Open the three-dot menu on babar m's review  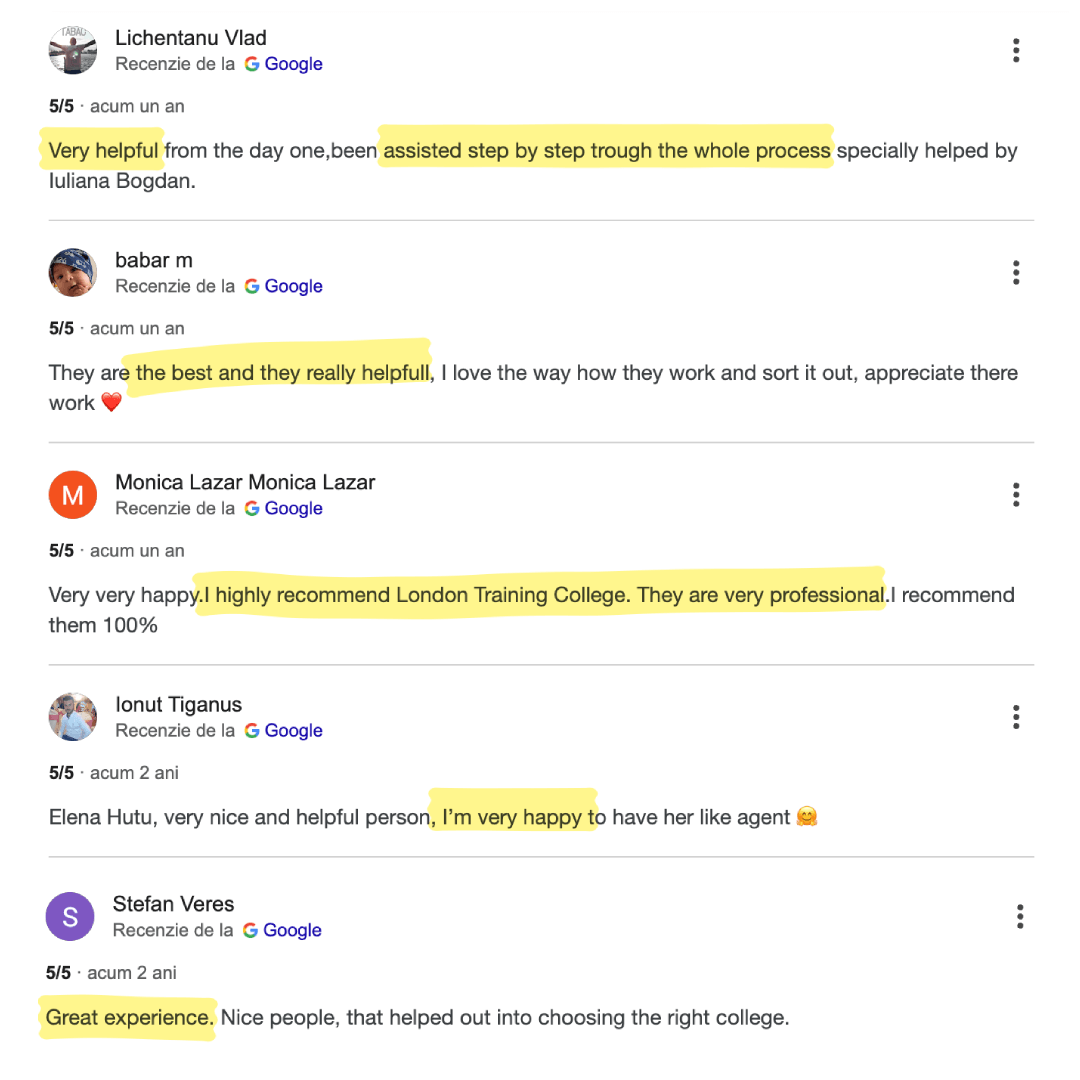[x=1016, y=273]
